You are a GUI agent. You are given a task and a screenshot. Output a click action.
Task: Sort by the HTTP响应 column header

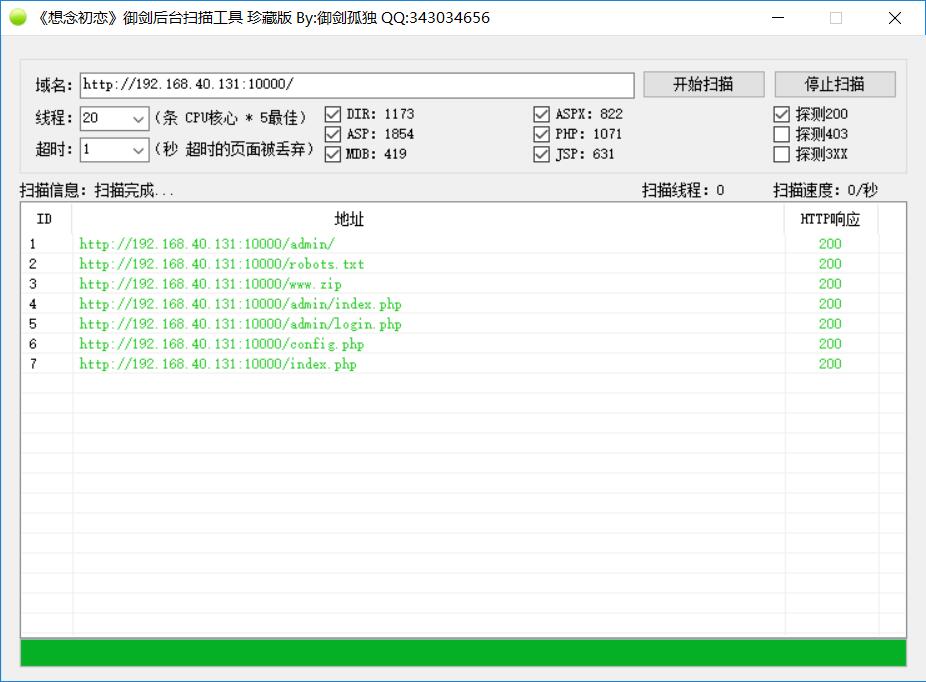[x=831, y=219]
